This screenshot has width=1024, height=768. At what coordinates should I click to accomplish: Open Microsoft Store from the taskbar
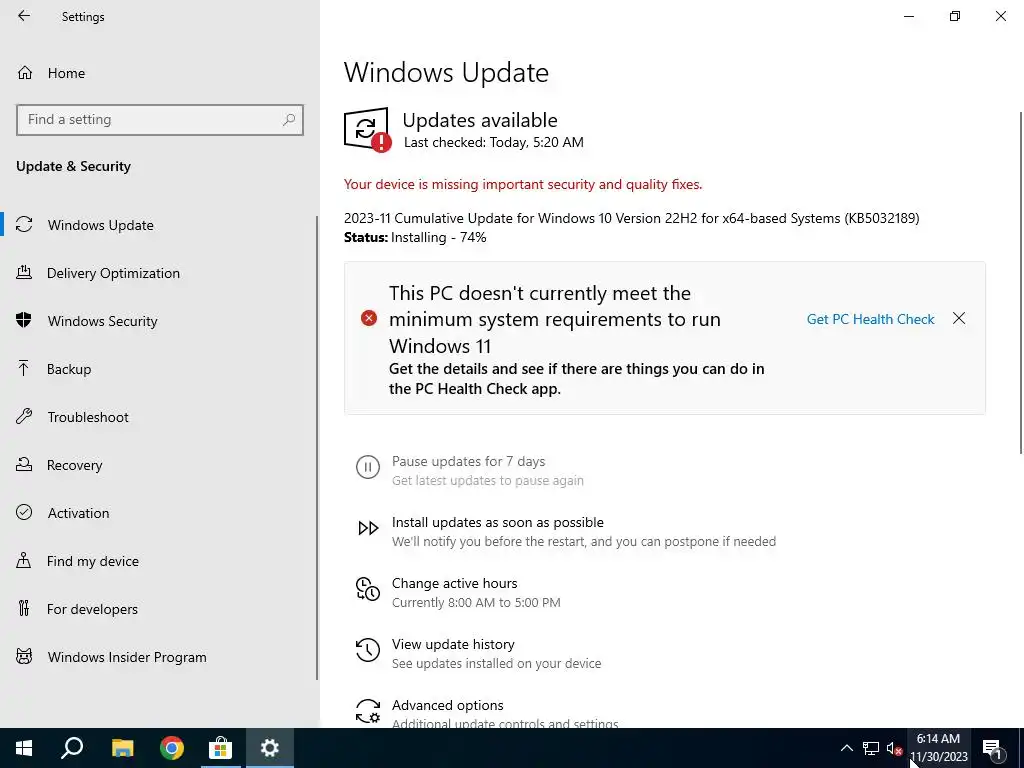tap(221, 748)
